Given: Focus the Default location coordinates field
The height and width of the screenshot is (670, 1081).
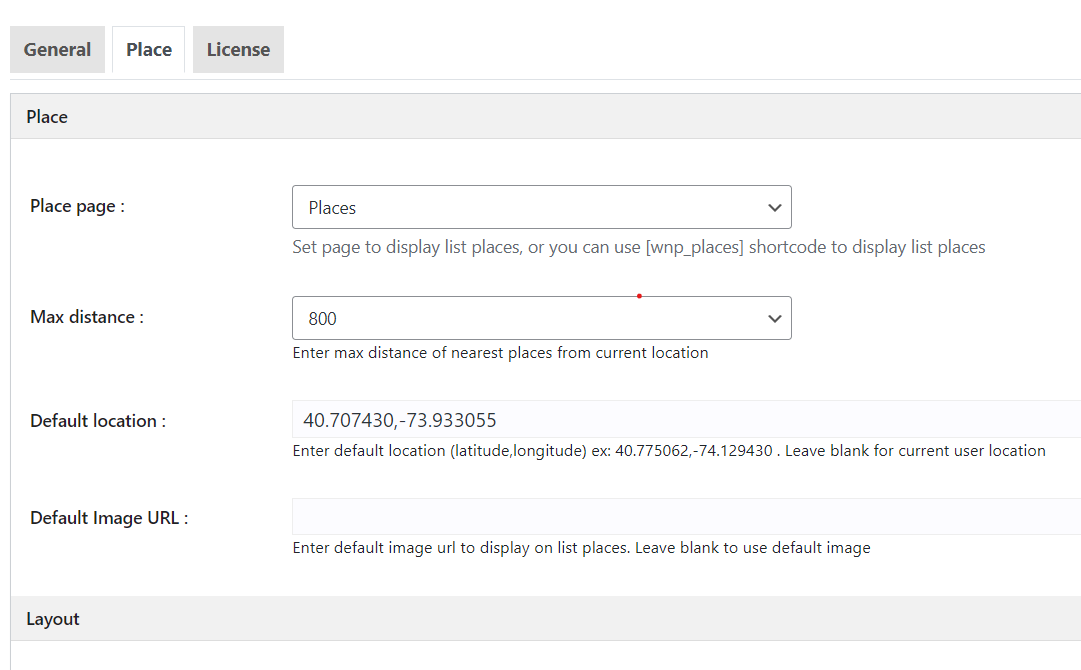Looking at the screenshot, I should point(685,420).
